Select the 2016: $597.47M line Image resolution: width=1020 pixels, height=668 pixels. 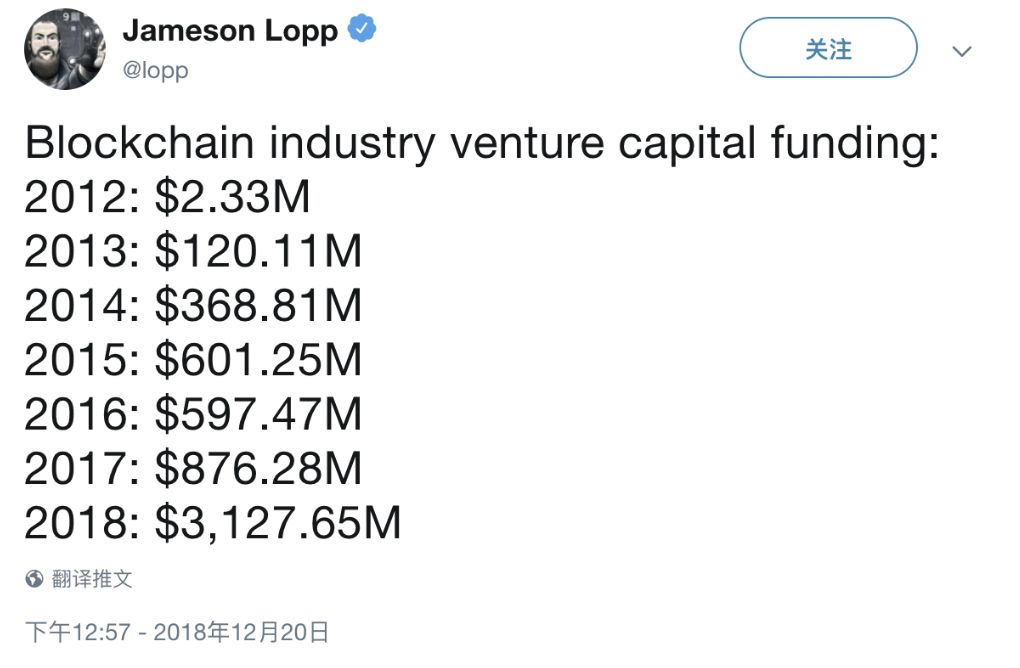tap(193, 414)
